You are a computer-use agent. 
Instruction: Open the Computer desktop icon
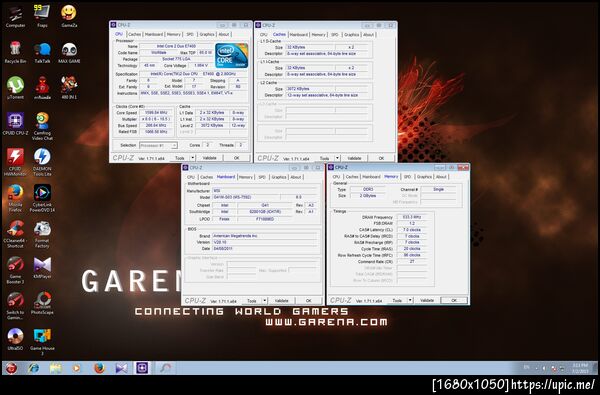coord(15,16)
